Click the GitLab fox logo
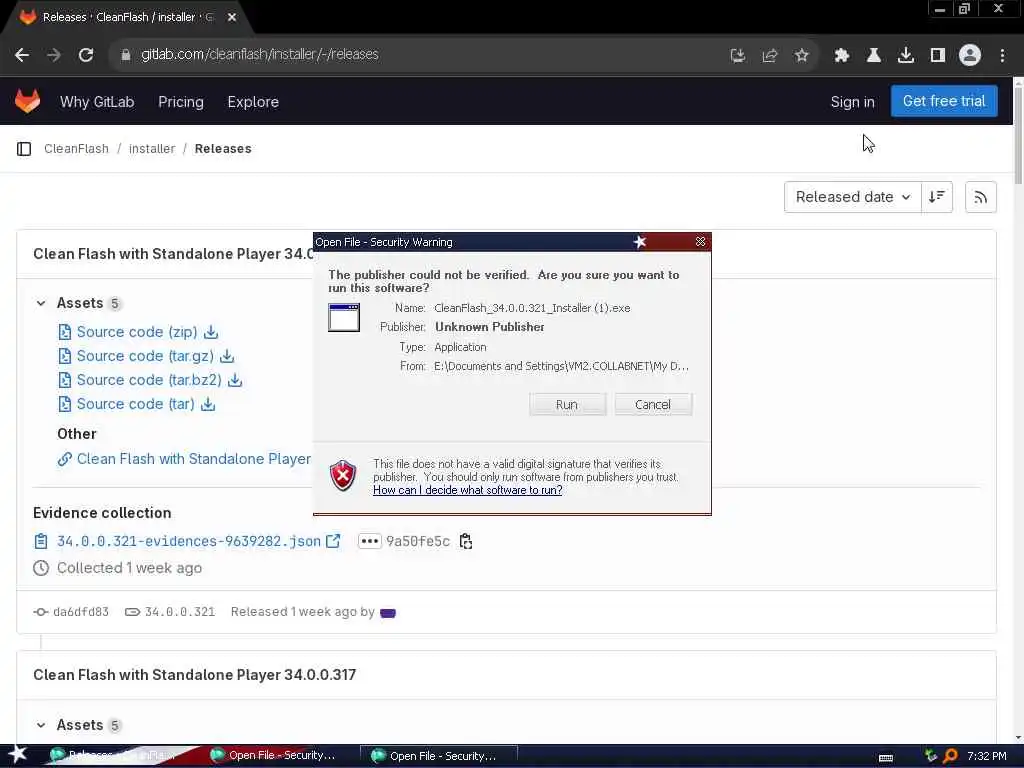This screenshot has height=768, width=1024. (x=27, y=101)
